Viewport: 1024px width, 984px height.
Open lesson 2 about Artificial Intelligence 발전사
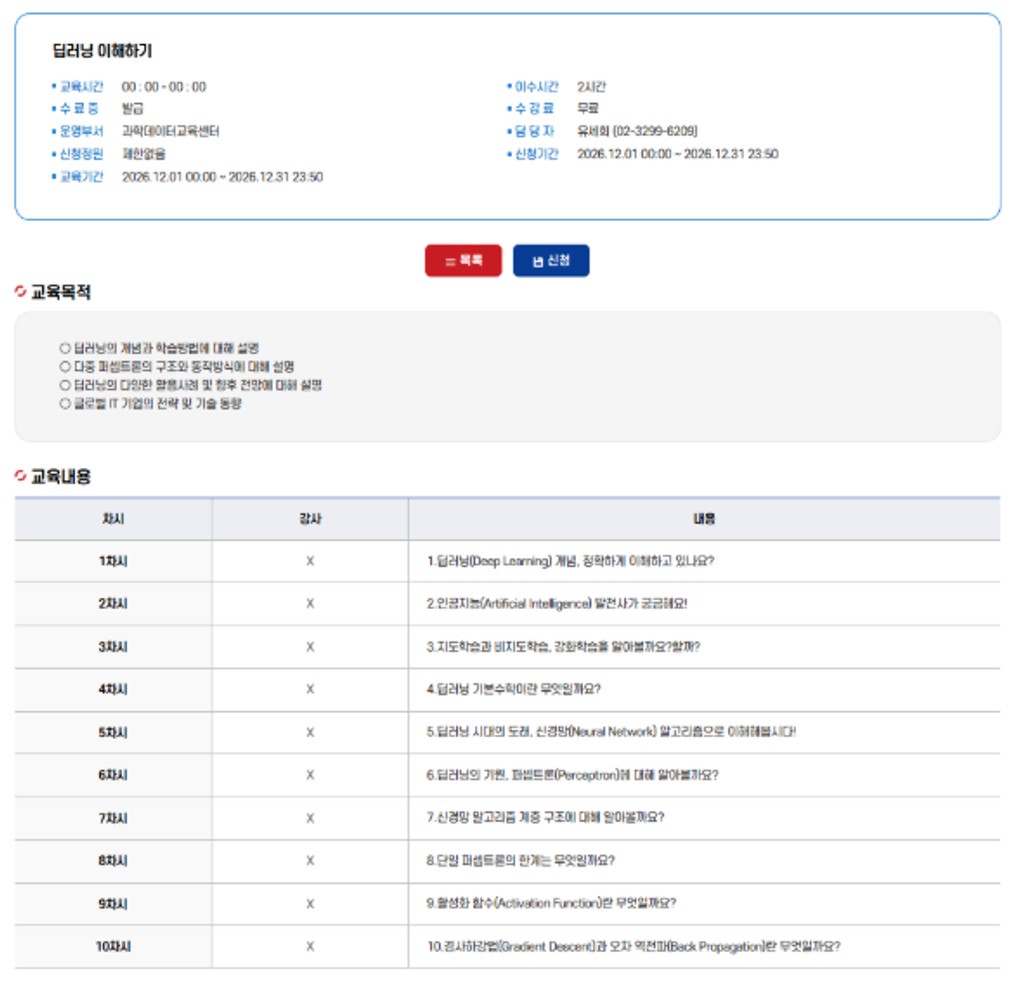pos(557,604)
